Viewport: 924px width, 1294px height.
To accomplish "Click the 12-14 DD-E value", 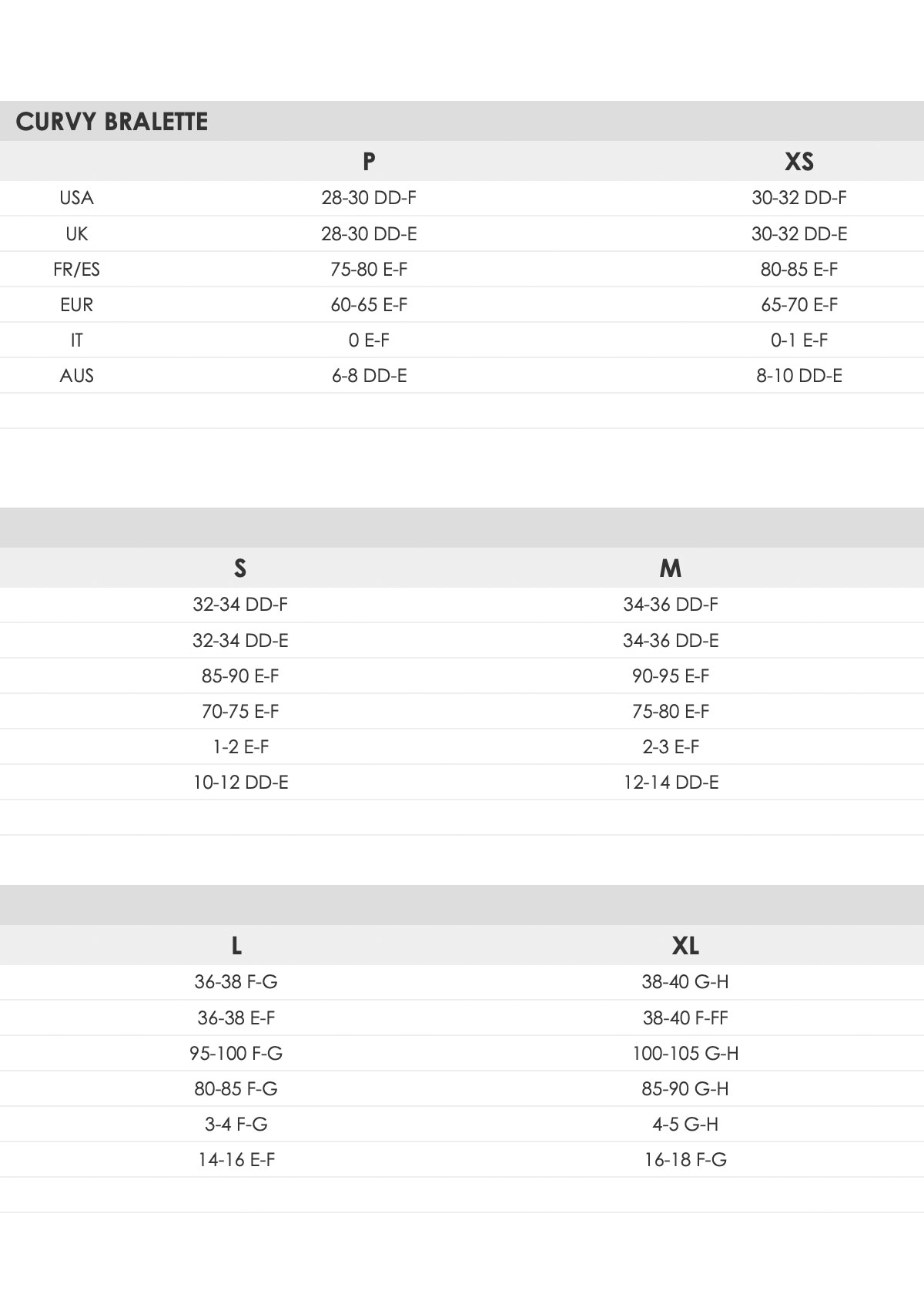I will point(671,783).
